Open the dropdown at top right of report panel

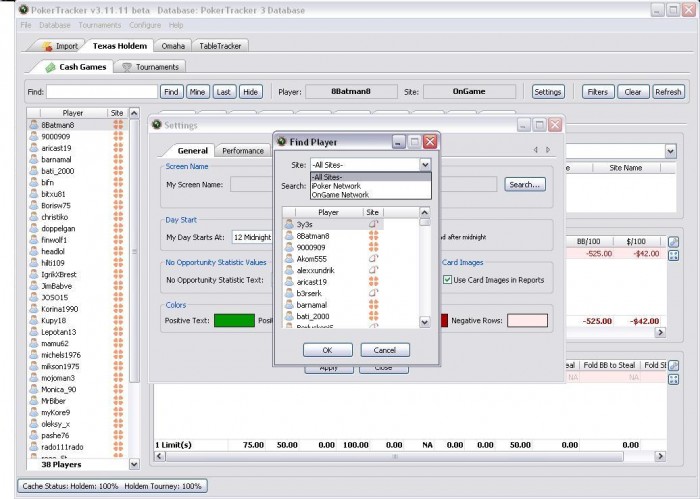coord(671,151)
